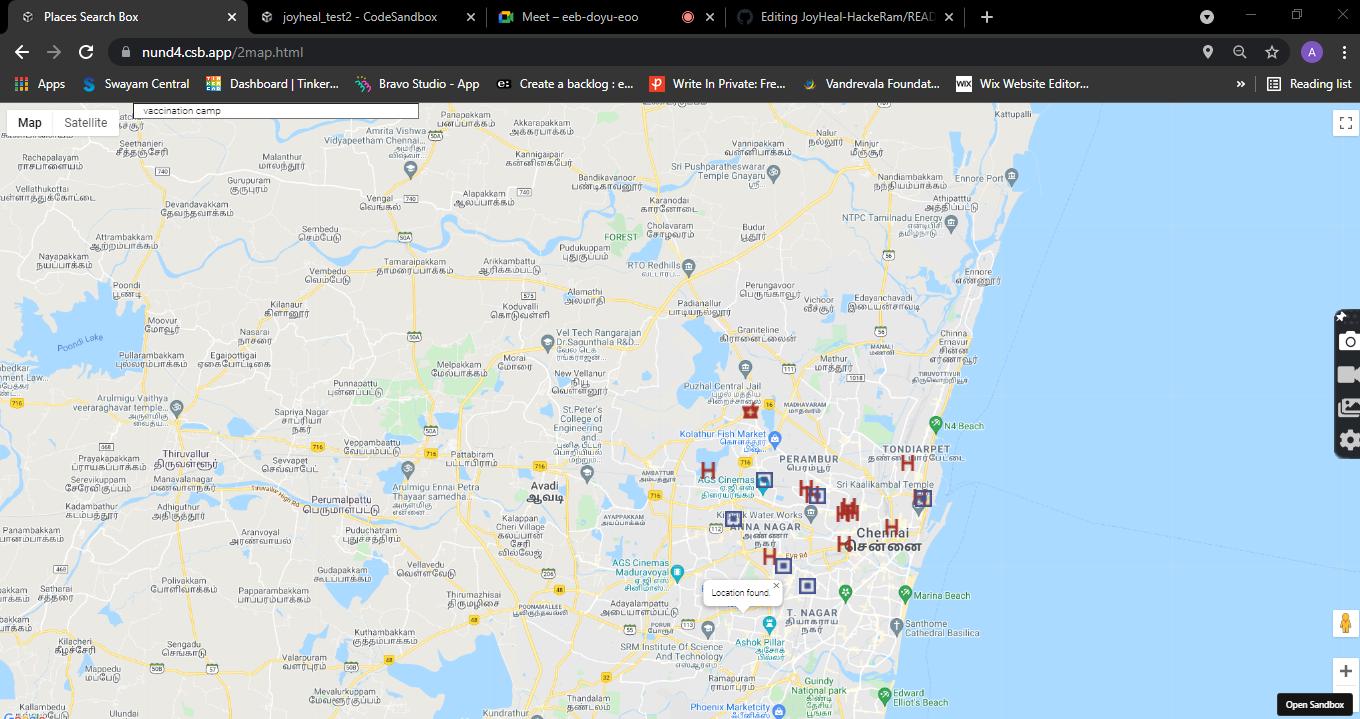Screen dimensions: 1360x719
Task: Select the address bar URL
Action: coord(222,52)
